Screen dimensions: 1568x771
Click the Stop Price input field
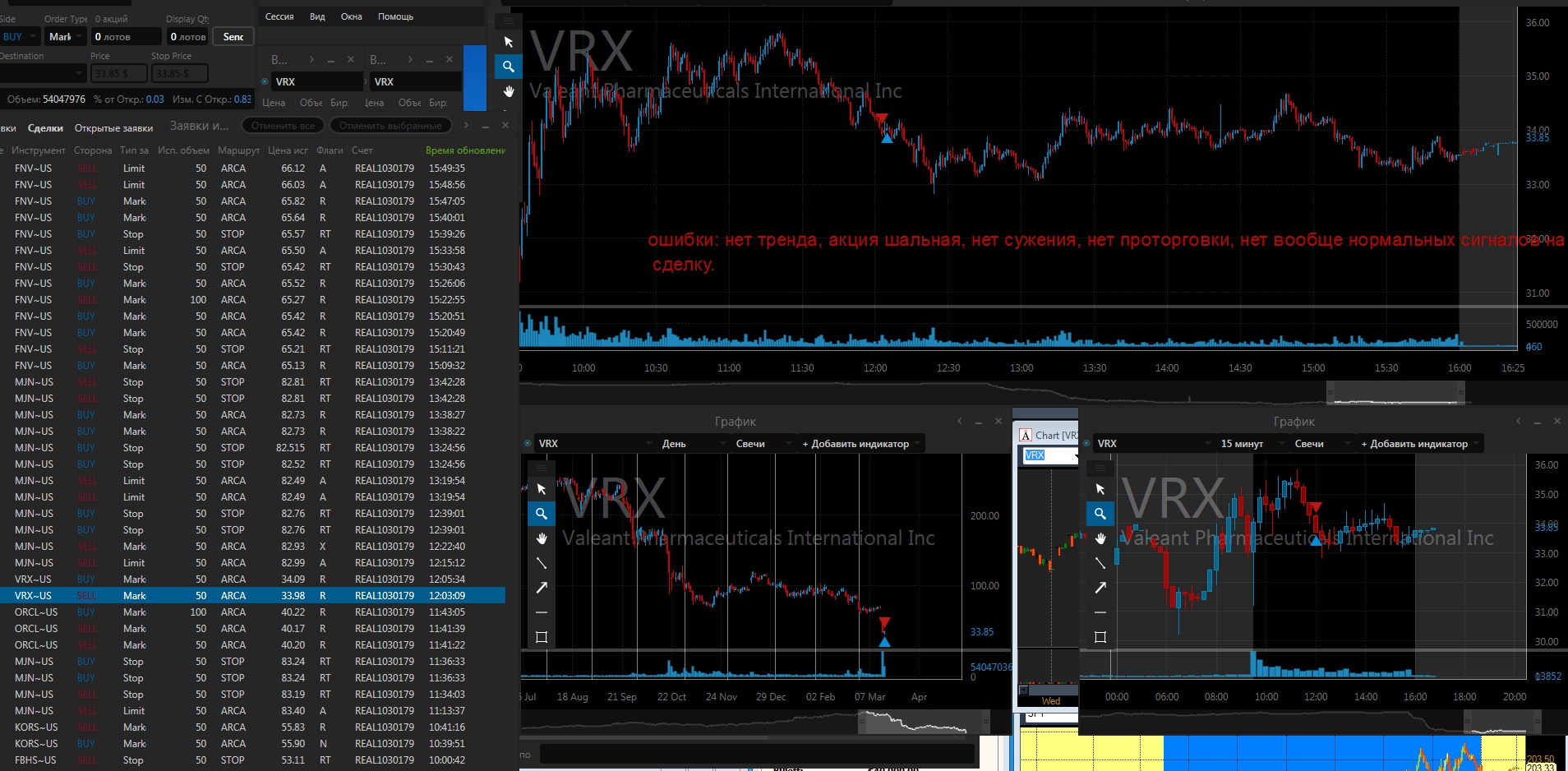(x=179, y=73)
